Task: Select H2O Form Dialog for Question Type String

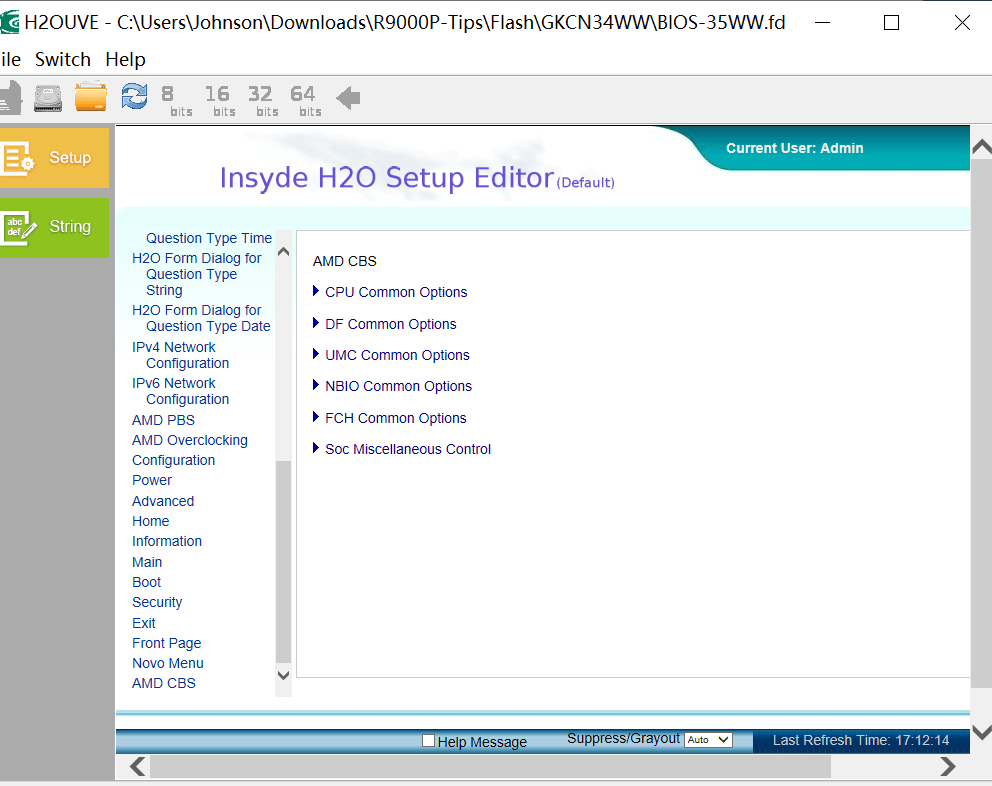Action: click(x=196, y=274)
